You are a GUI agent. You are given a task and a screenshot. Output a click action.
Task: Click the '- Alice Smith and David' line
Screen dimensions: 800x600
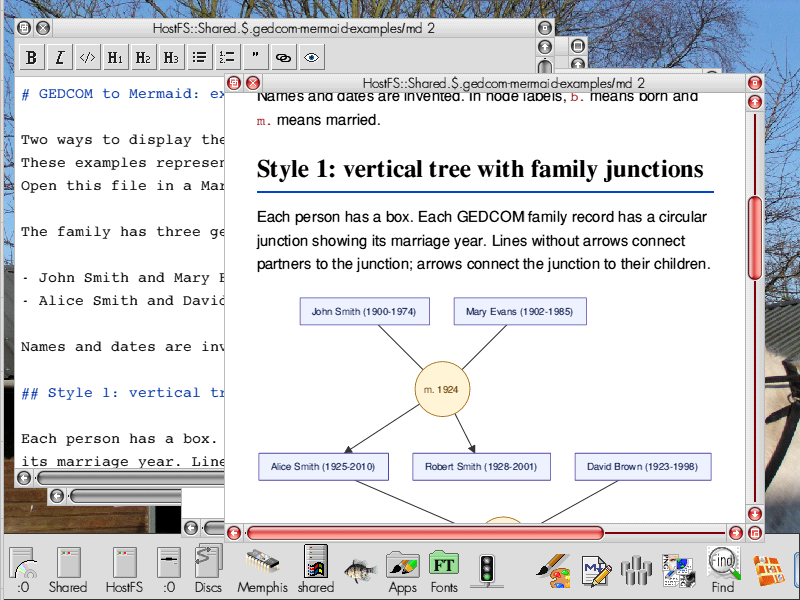(x=122, y=301)
